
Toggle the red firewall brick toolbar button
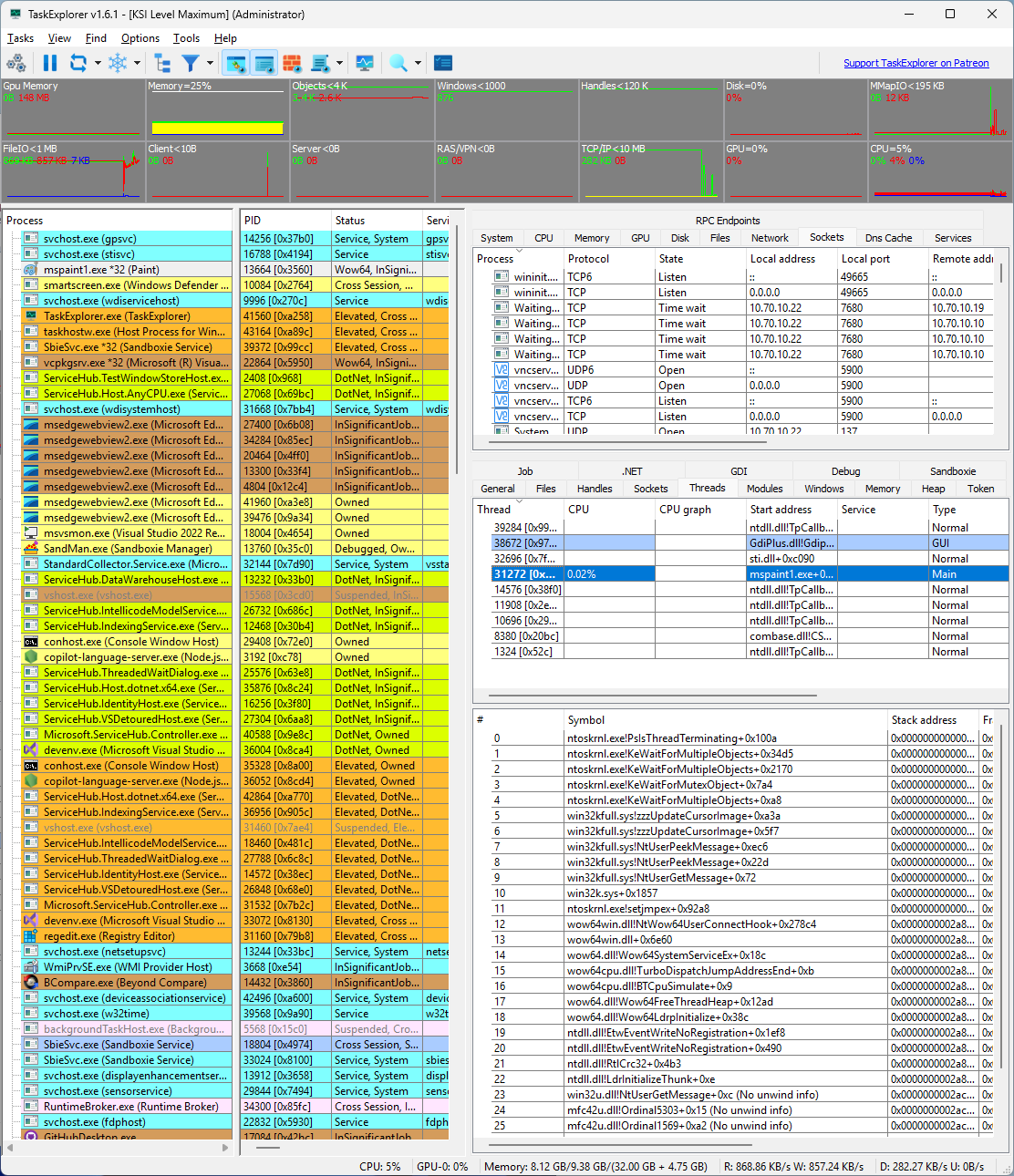(292, 63)
